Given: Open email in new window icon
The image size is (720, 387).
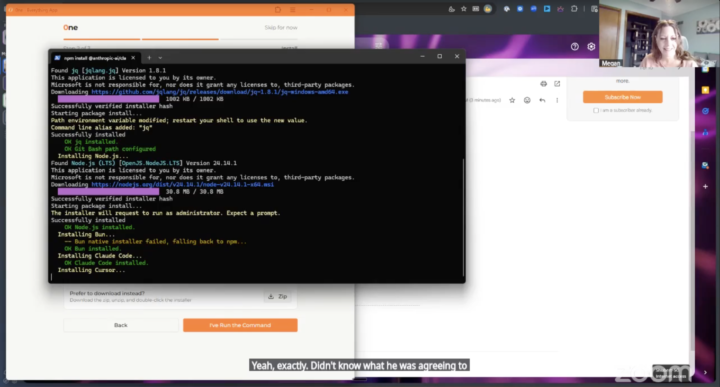Looking at the screenshot, I should (557, 84).
